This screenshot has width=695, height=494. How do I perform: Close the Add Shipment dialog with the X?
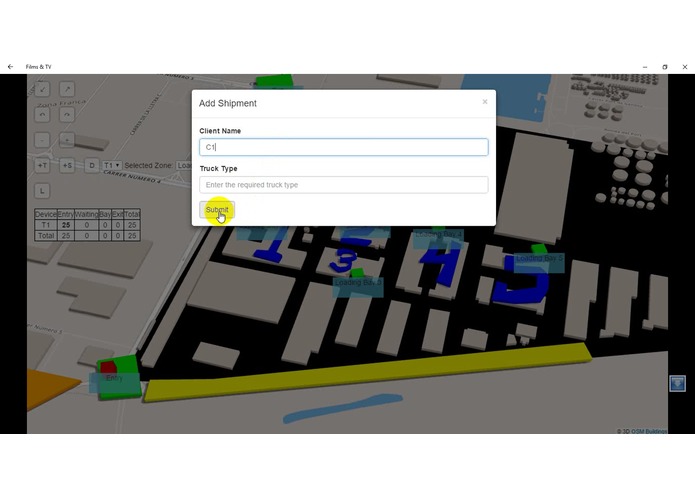(485, 102)
